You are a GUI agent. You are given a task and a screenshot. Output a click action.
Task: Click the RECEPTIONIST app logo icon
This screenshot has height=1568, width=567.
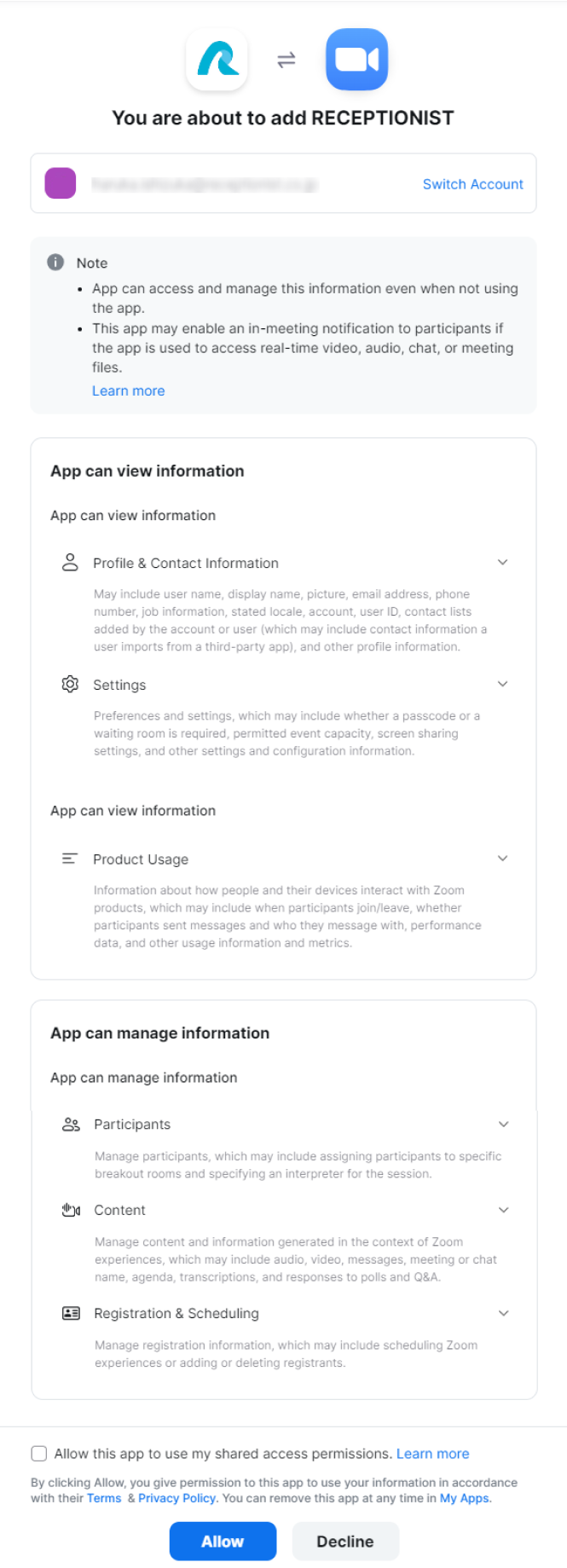coord(217,60)
